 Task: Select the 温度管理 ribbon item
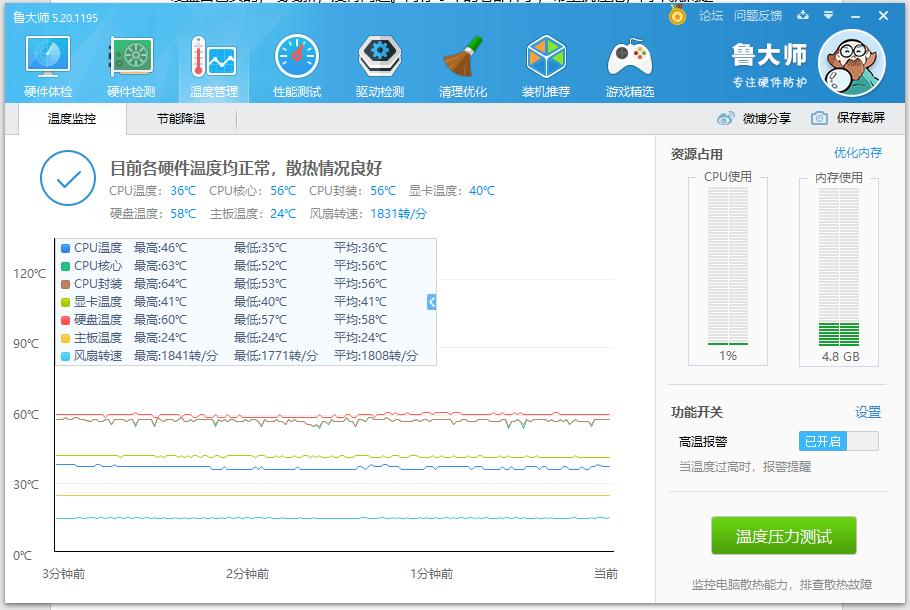pyautogui.click(x=213, y=62)
